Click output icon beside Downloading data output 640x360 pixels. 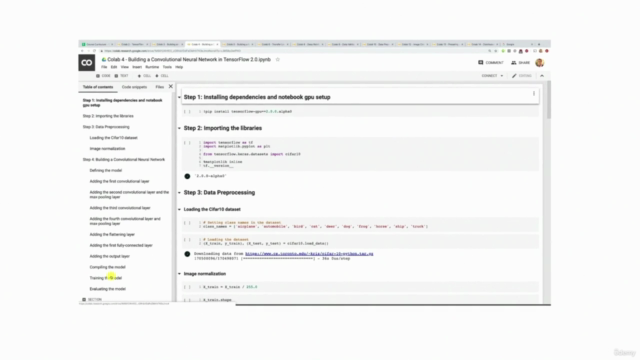point(187,254)
